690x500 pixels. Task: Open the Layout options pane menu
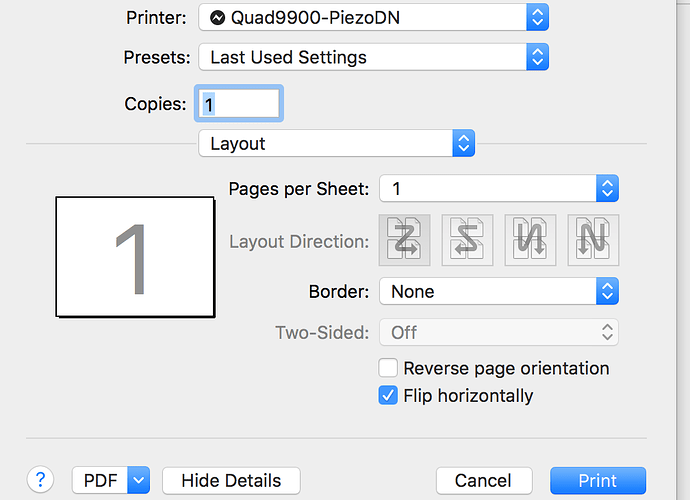(336, 143)
